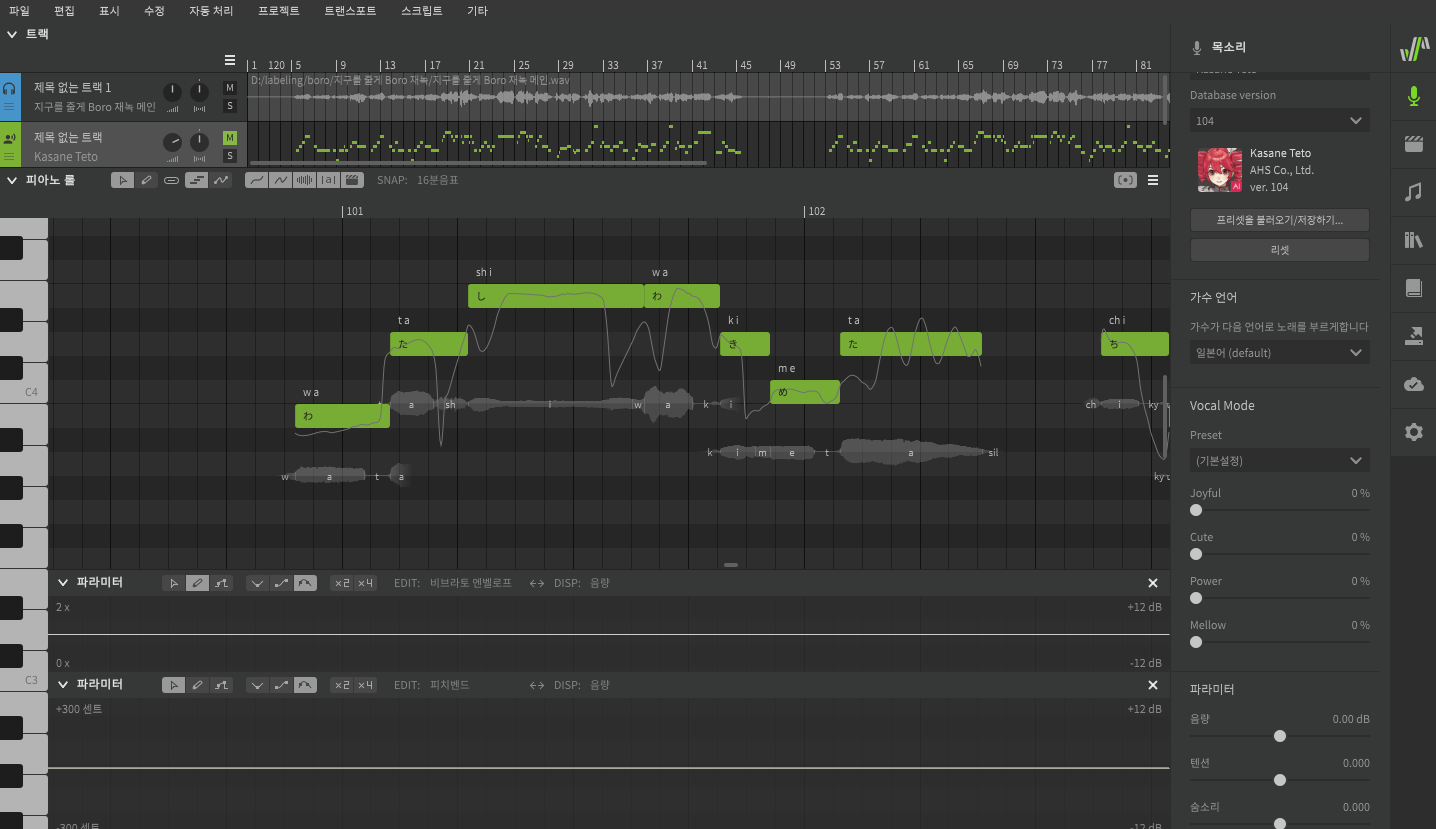Click the clapperboard icon in piano roll toolbar

coord(351,180)
